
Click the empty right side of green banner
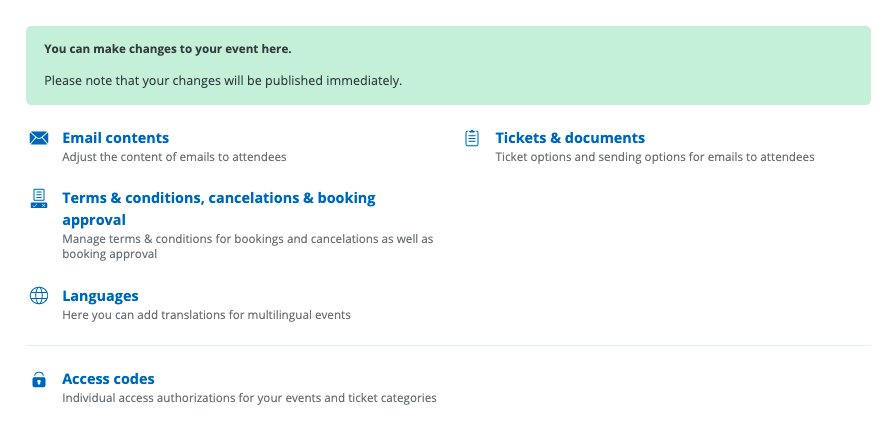point(700,65)
